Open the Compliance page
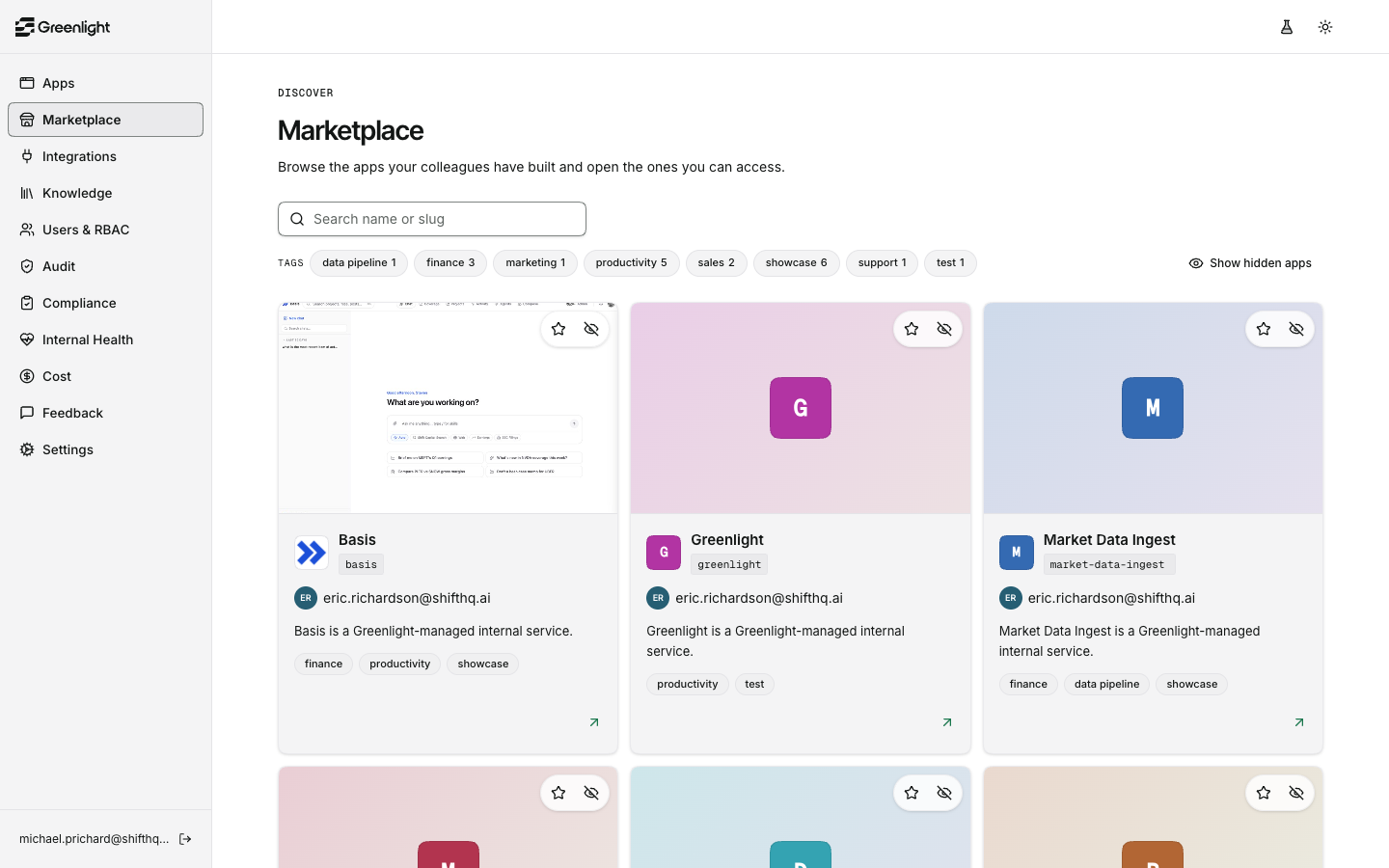Viewport: 1389px width, 868px height. pyautogui.click(x=105, y=303)
